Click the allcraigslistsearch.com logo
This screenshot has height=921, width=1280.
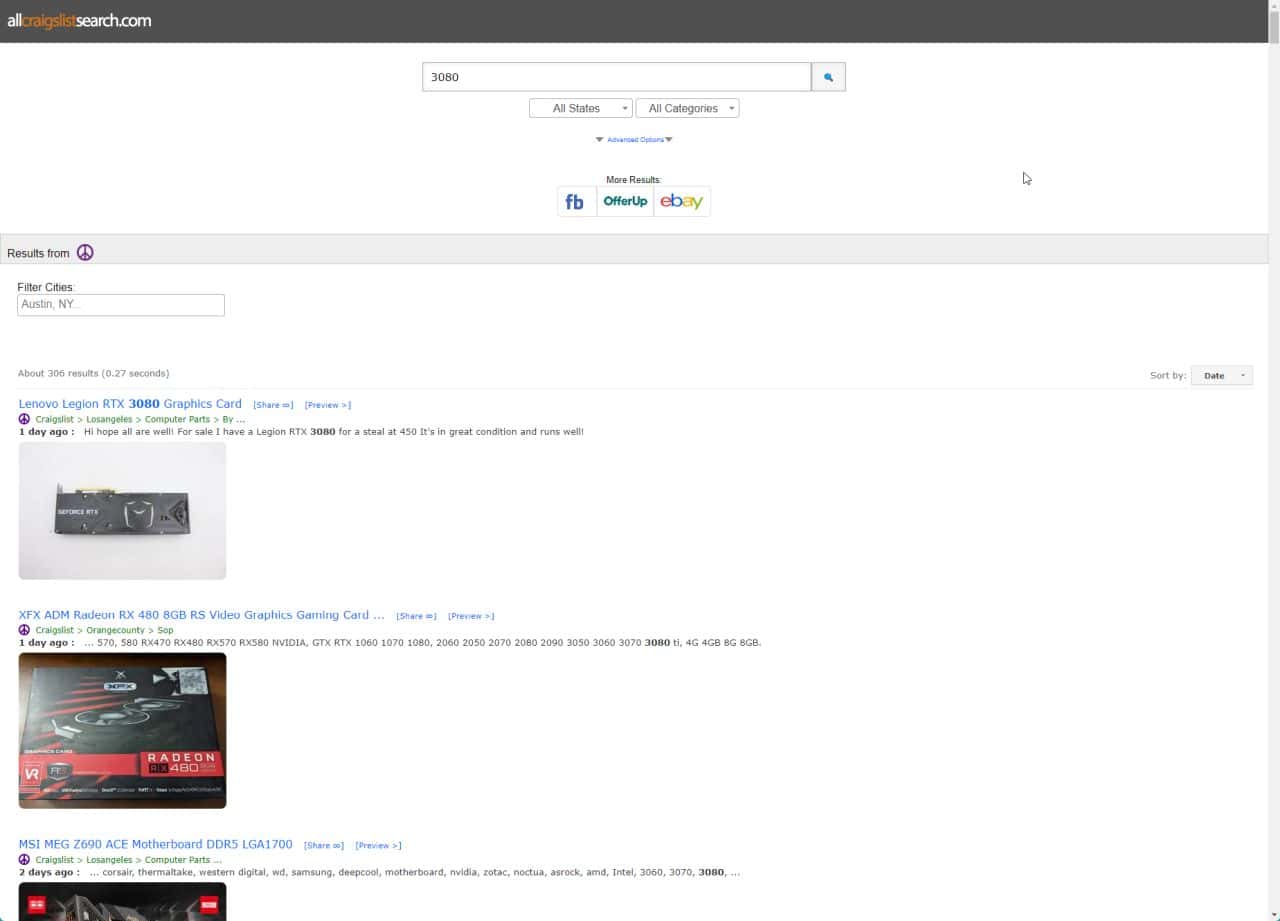tap(79, 21)
